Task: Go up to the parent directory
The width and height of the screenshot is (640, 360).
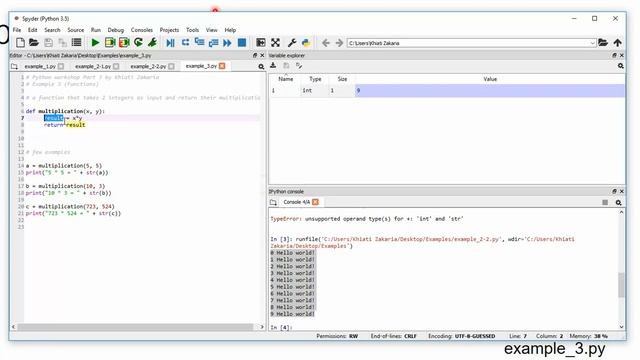Action: click(618, 42)
